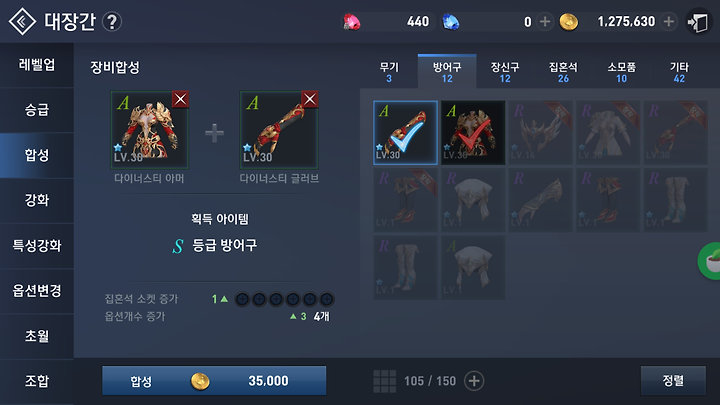Add gold with the plus icon
The height and width of the screenshot is (405, 720).
click(669, 22)
